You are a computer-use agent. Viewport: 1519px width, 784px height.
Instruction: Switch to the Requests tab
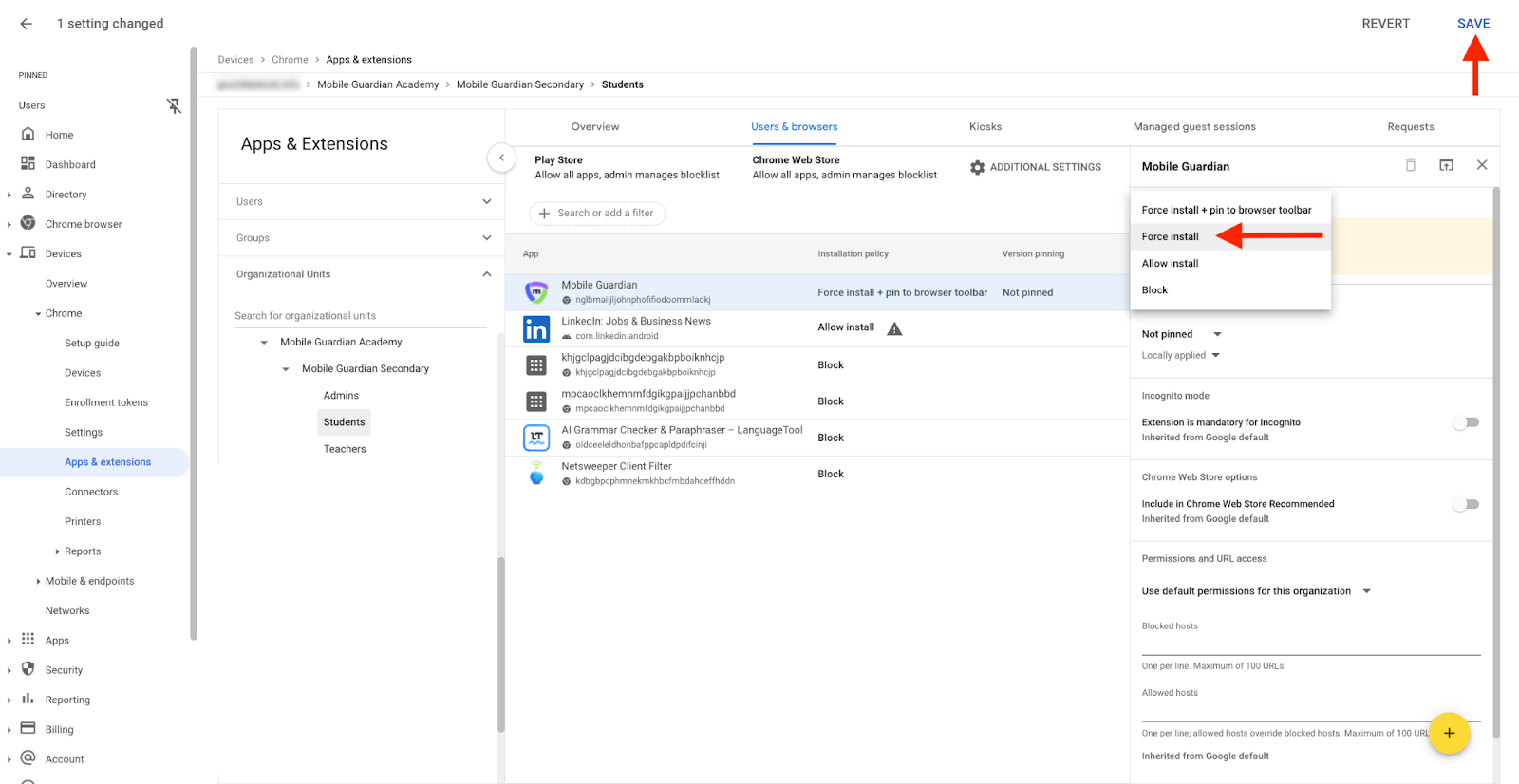click(x=1411, y=127)
